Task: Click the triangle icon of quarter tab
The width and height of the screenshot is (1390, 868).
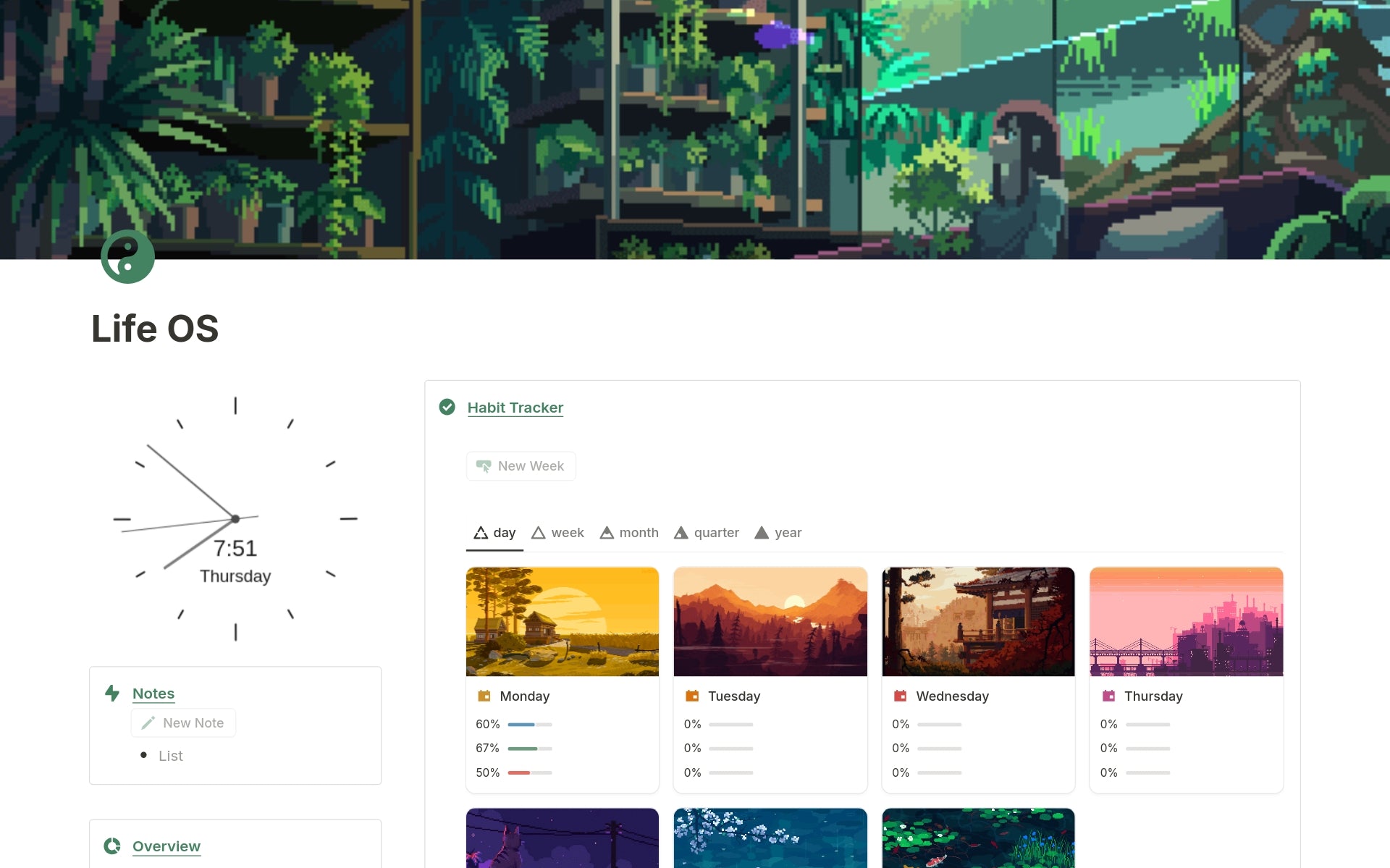Action: [681, 533]
